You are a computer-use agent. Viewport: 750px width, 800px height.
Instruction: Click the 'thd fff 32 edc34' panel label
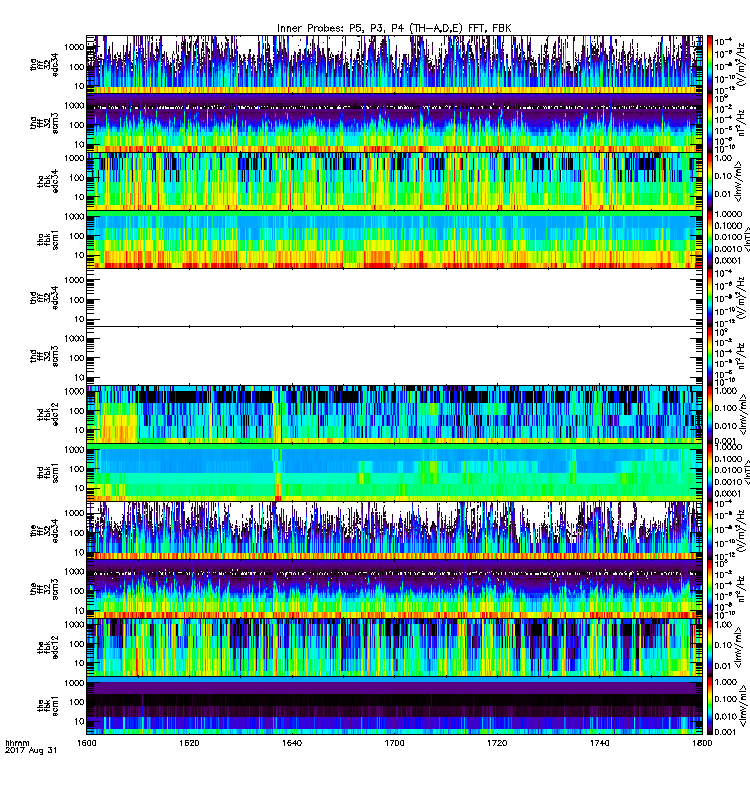tap(44, 298)
